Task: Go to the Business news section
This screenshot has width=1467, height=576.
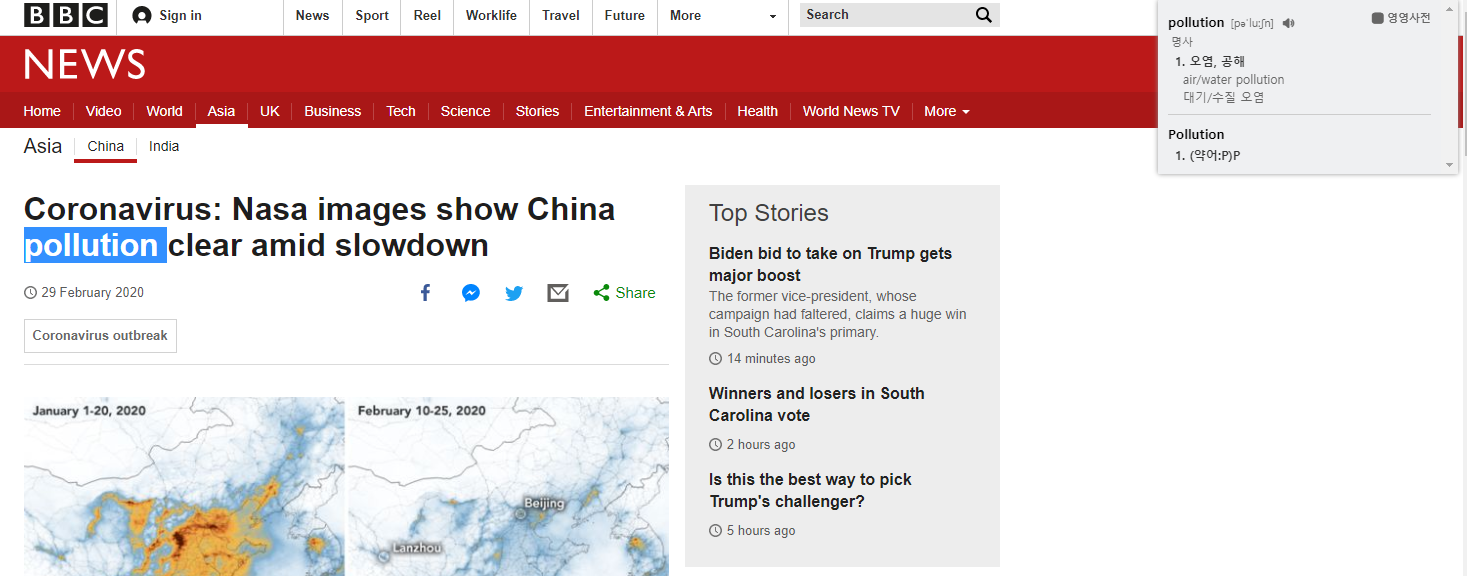Action: click(333, 111)
